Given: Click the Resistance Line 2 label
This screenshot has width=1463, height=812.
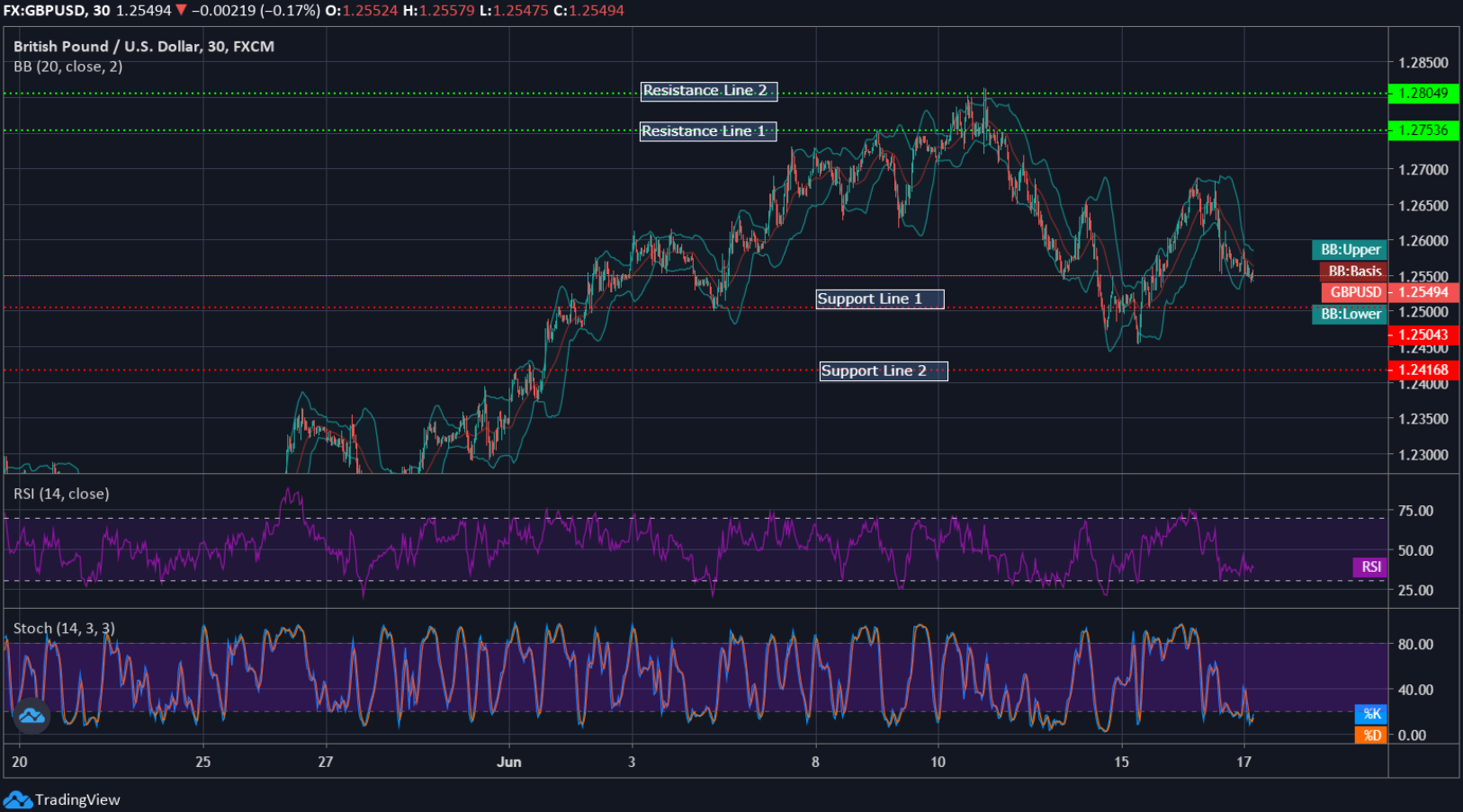Looking at the screenshot, I should pyautogui.click(x=709, y=91).
